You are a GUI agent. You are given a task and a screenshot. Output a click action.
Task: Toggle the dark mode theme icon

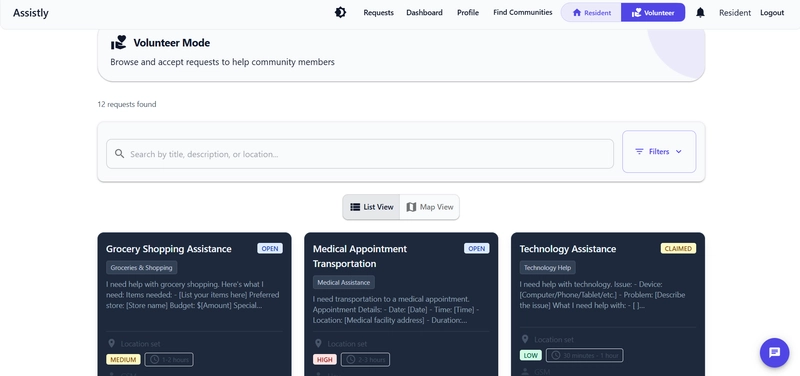tap(340, 13)
